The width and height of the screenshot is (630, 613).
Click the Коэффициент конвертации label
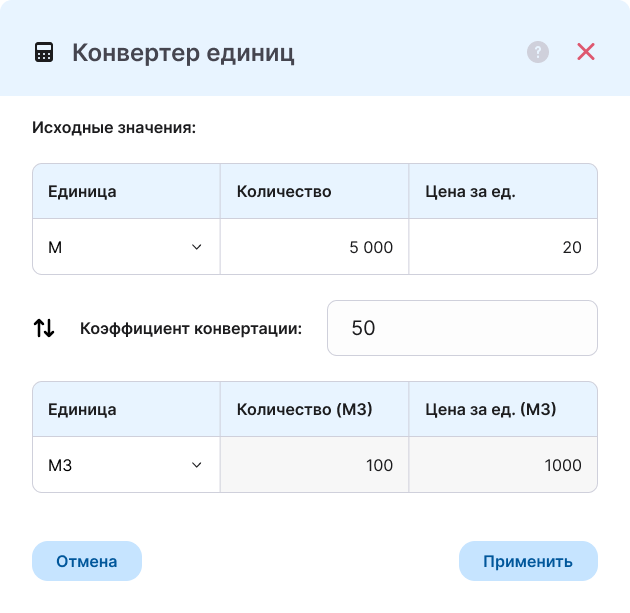(191, 327)
